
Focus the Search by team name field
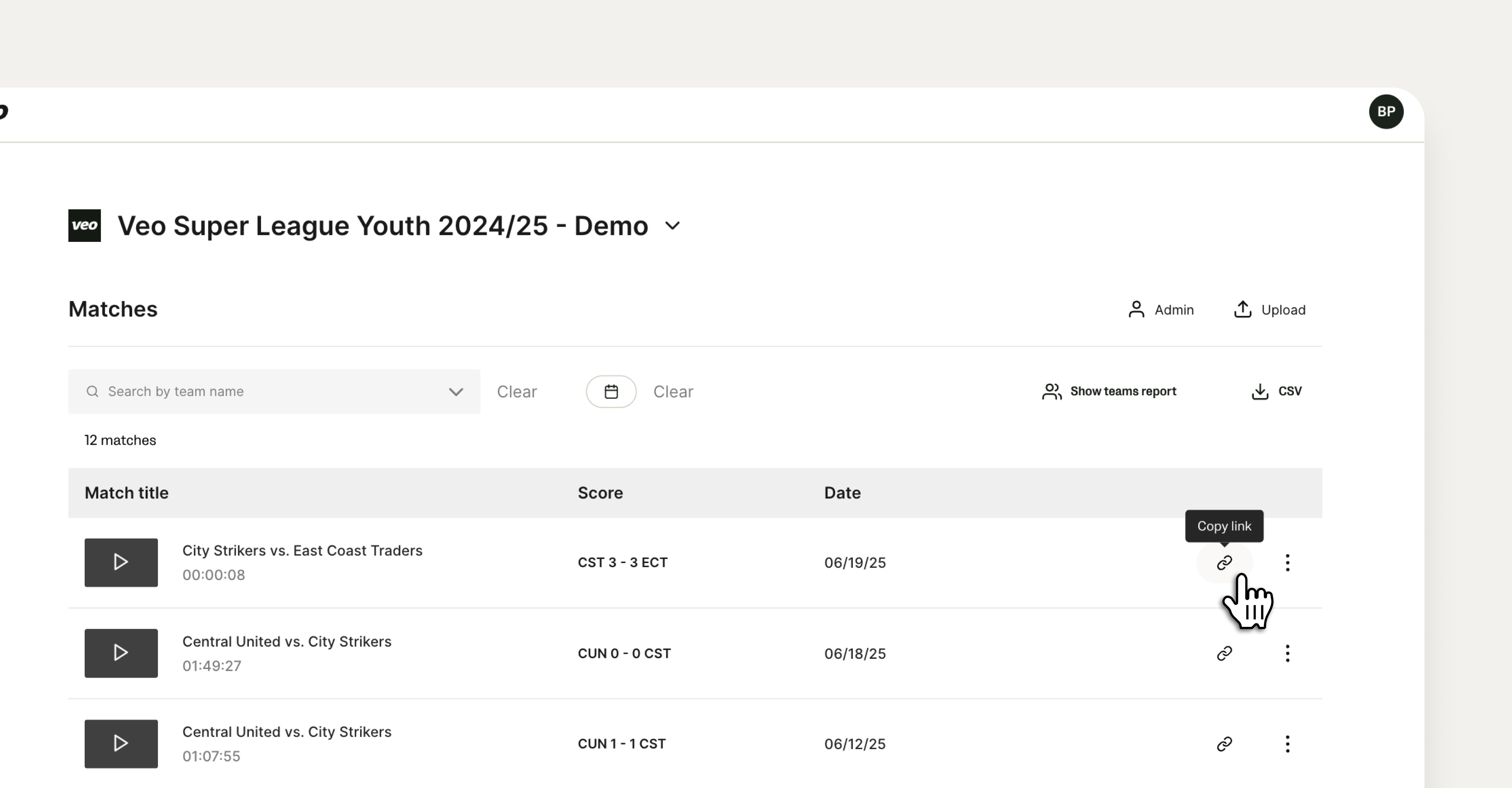274,392
